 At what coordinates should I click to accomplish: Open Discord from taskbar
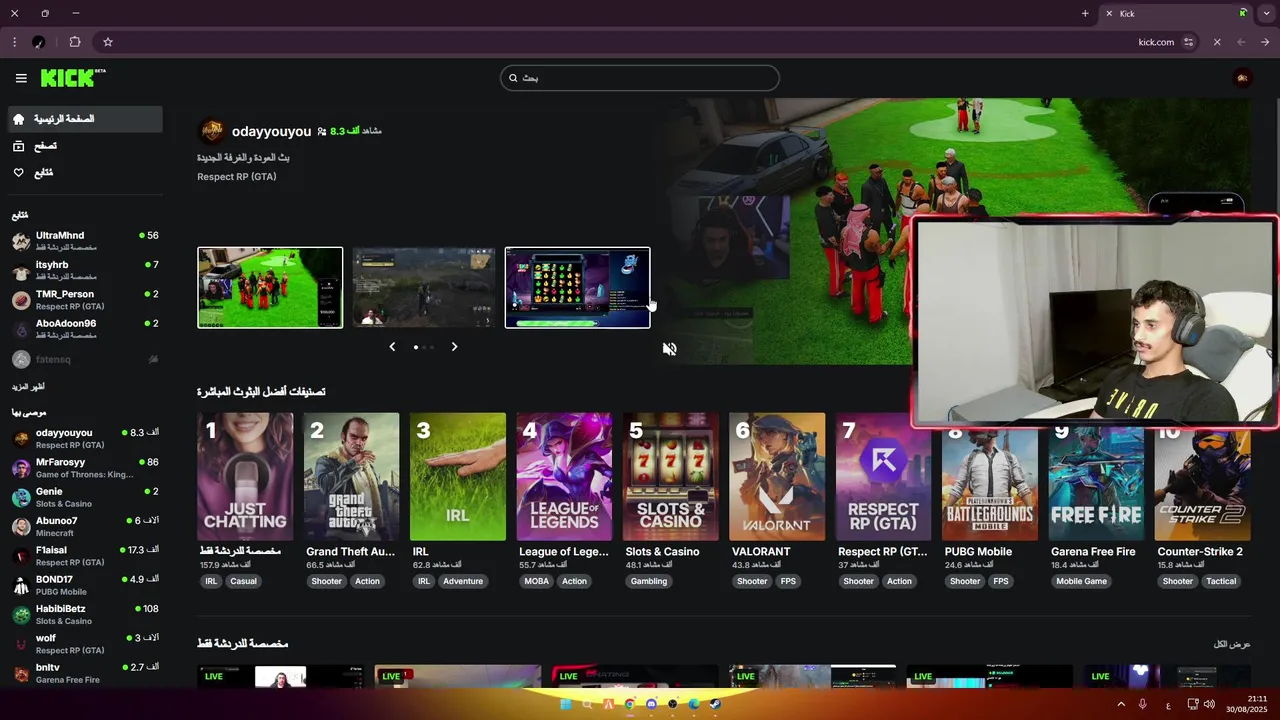[x=651, y=704]
